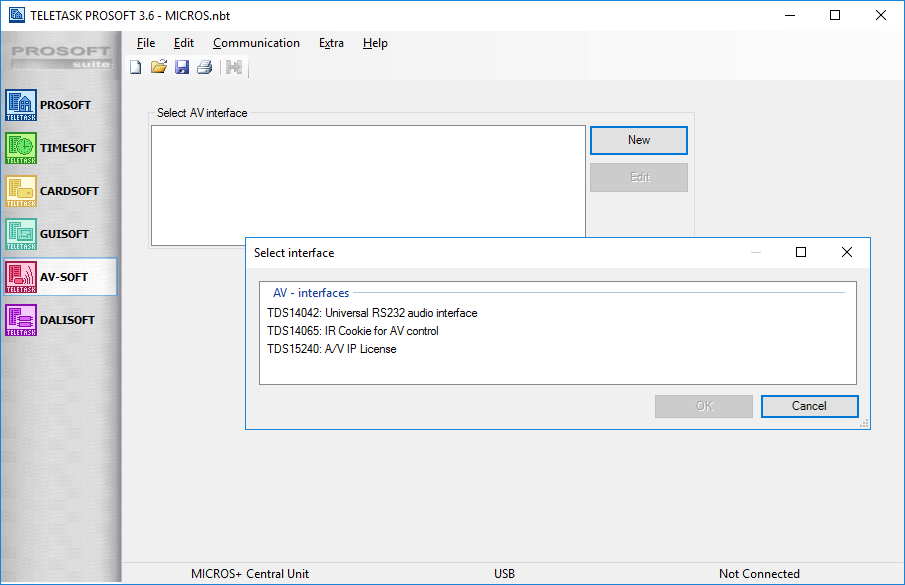Select TDS14042 Universal RS232 audio interface
The height and width of the screenshot is (585, 905).
click(x=372, y=313)
